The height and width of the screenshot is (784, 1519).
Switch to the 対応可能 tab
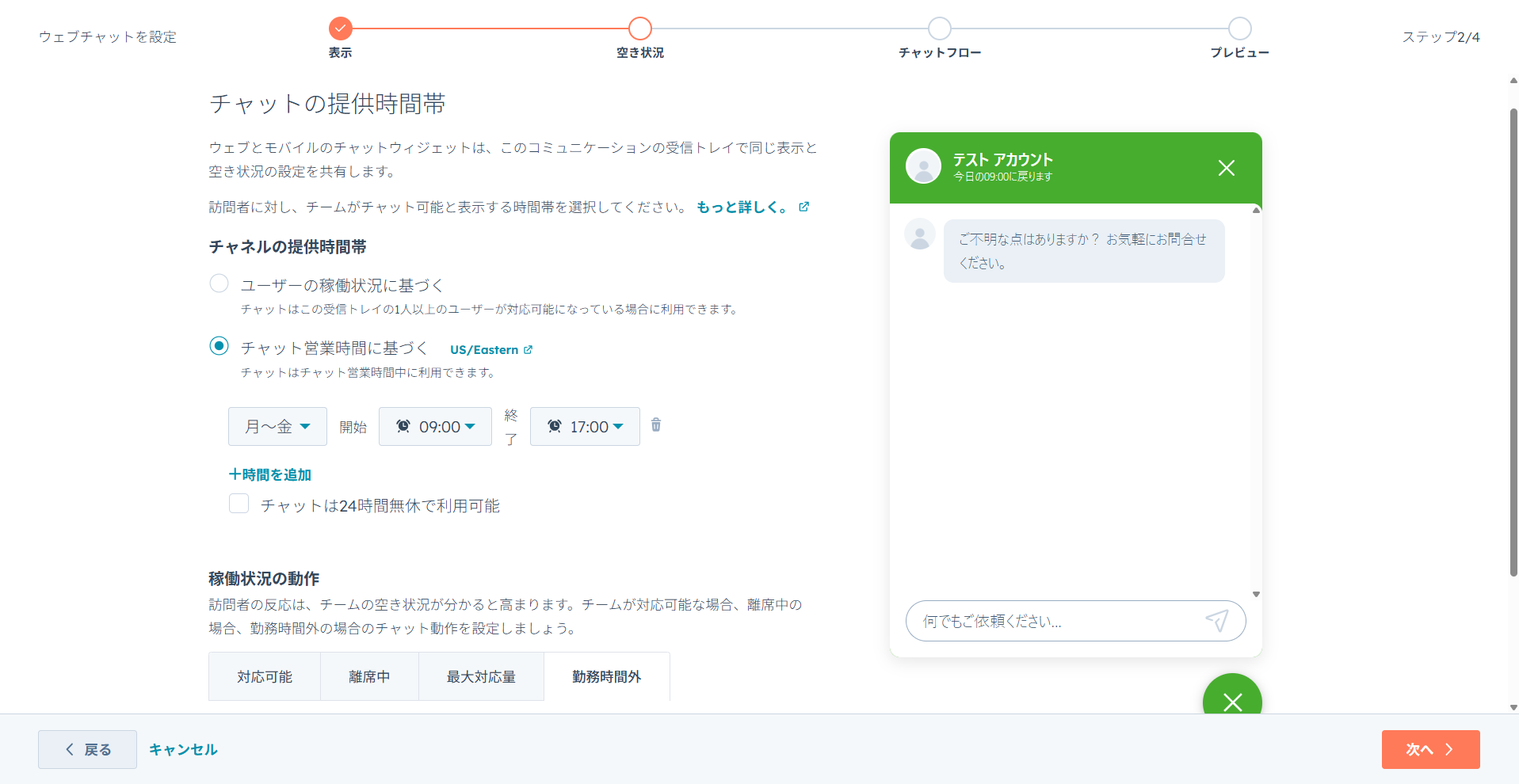264,676
